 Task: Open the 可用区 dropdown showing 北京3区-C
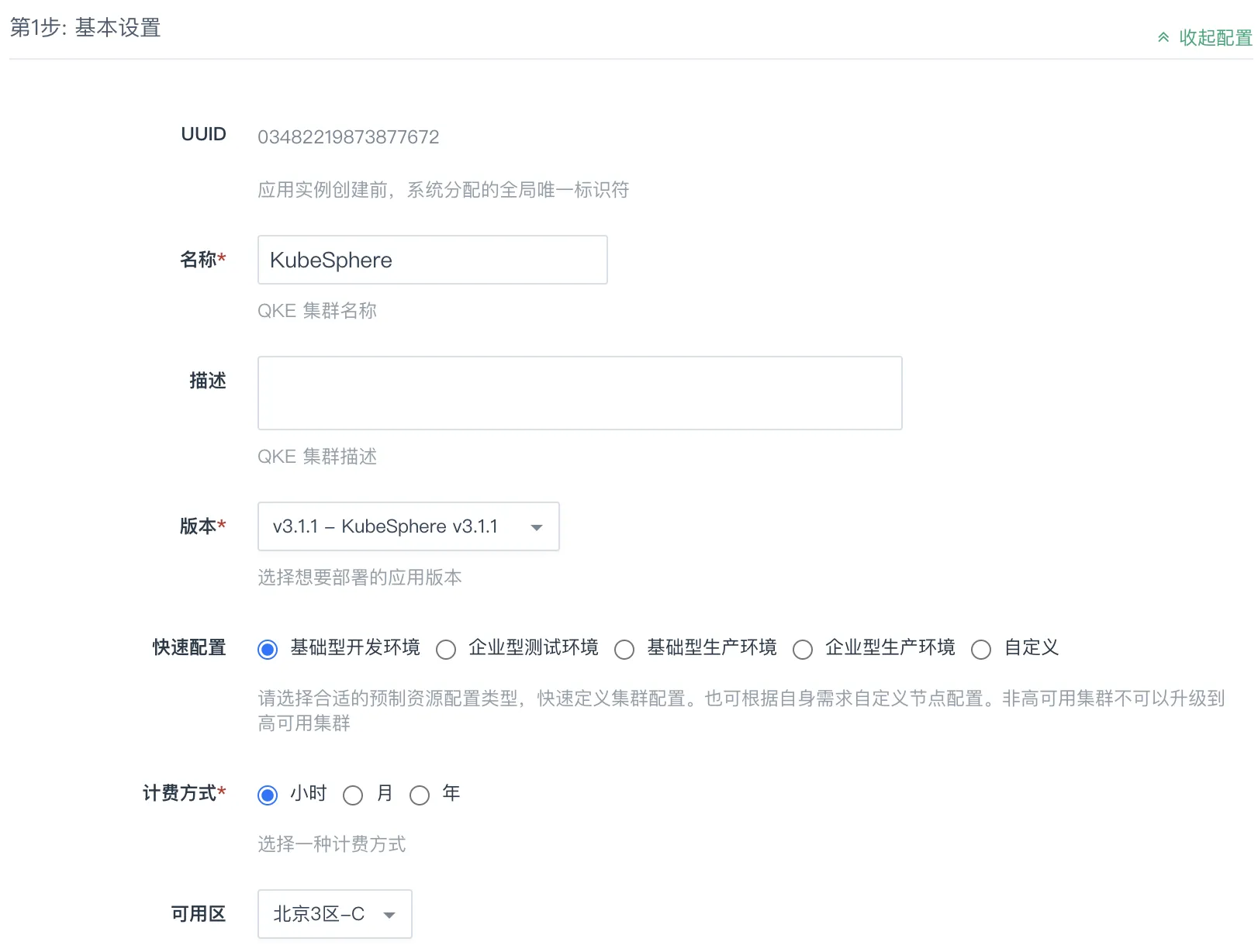pos(334,914)
